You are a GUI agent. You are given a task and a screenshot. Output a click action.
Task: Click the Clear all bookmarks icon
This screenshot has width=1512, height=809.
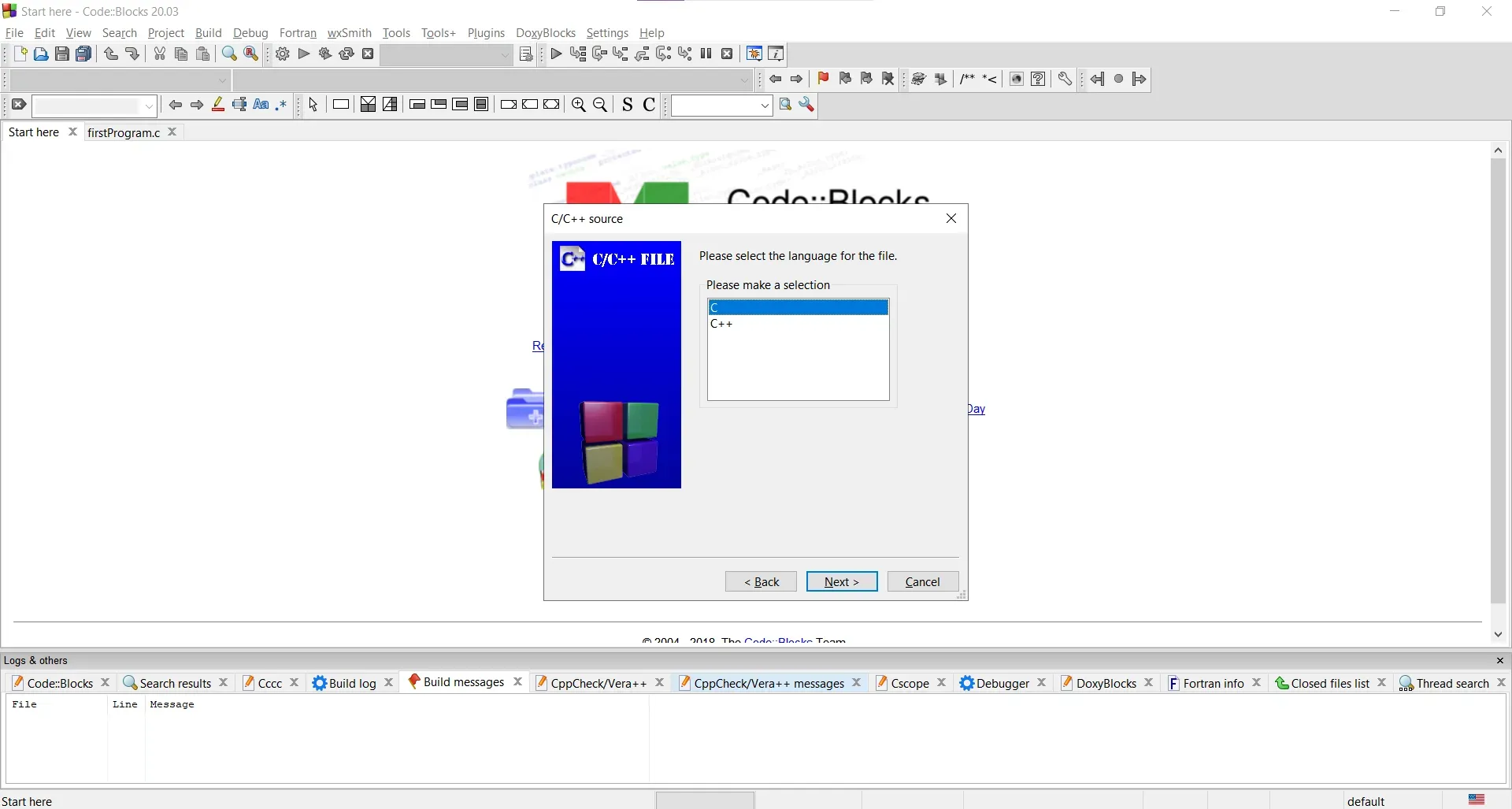coord(889,79)
